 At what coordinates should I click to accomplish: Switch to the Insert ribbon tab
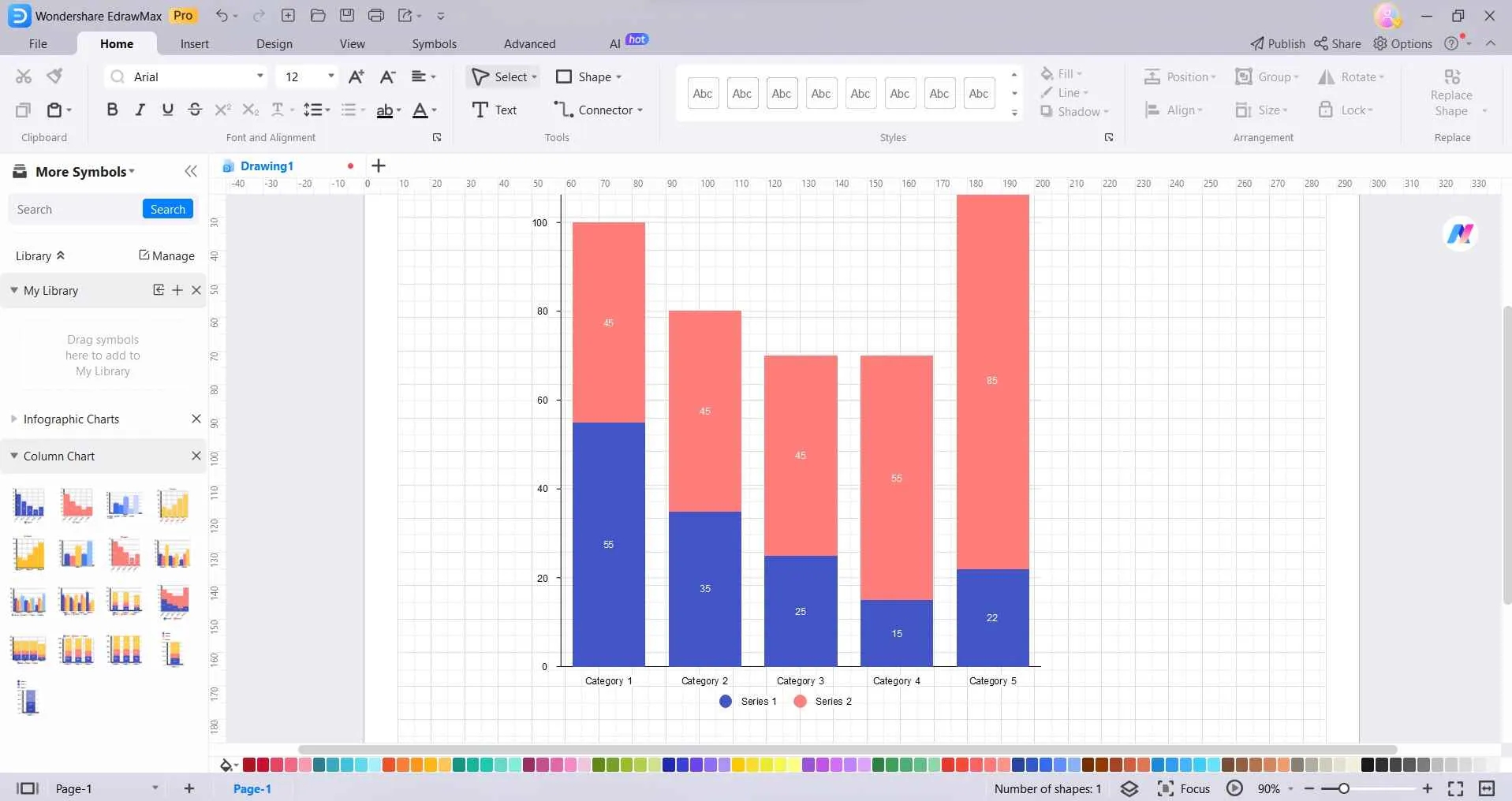(x=195, y=43)
